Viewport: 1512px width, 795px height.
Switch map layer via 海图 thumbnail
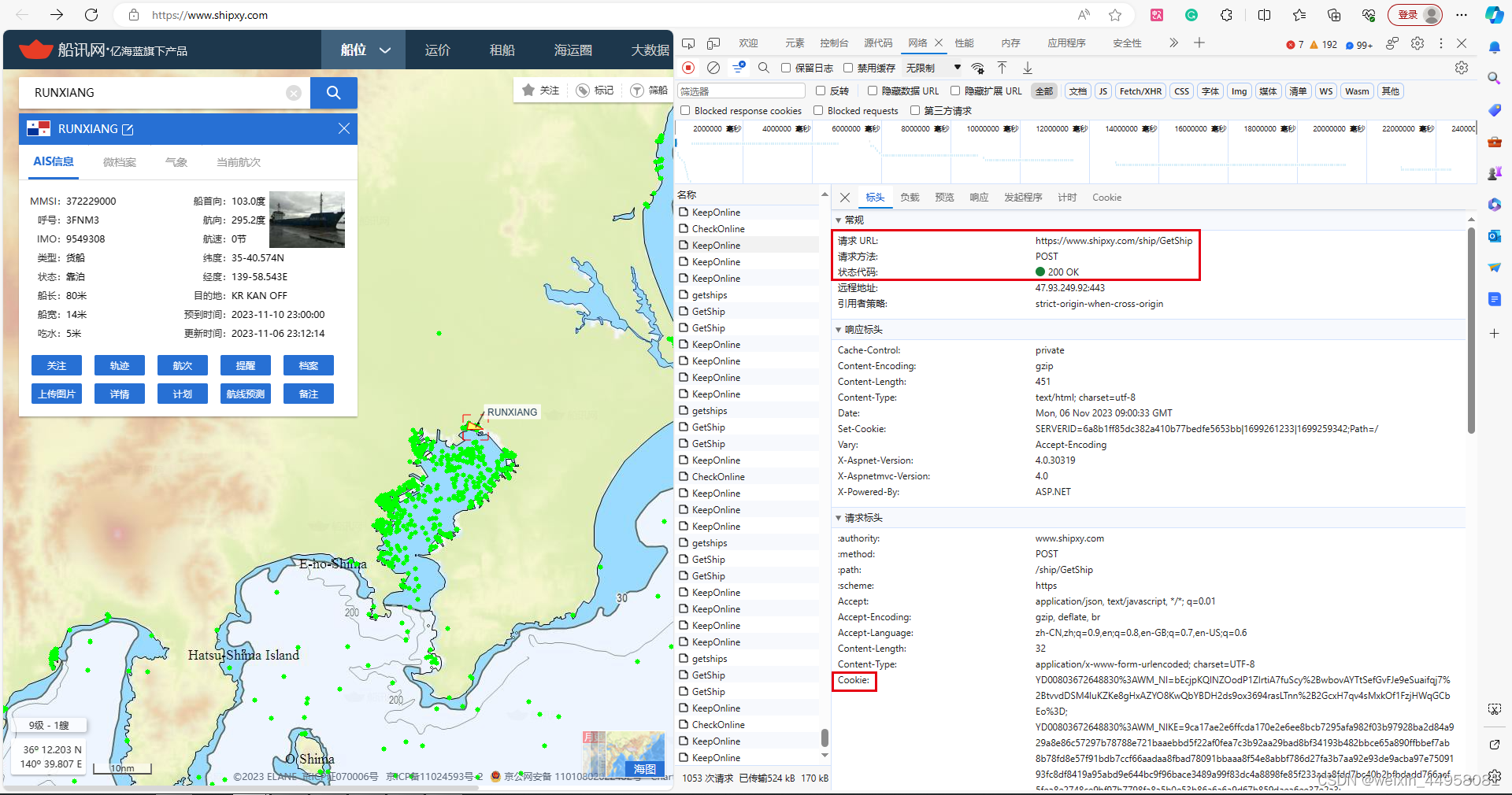point(636,754)
